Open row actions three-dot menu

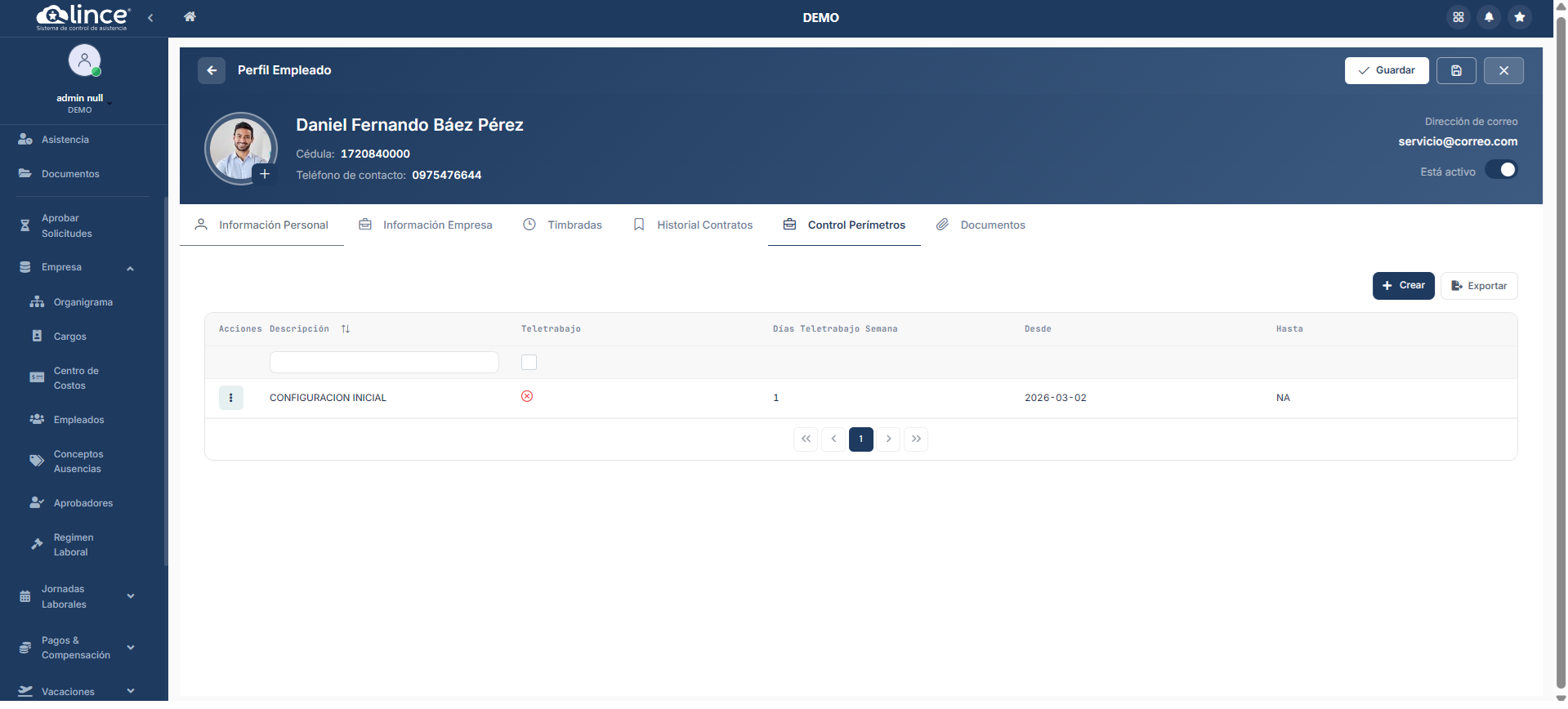tap(231, 398)
